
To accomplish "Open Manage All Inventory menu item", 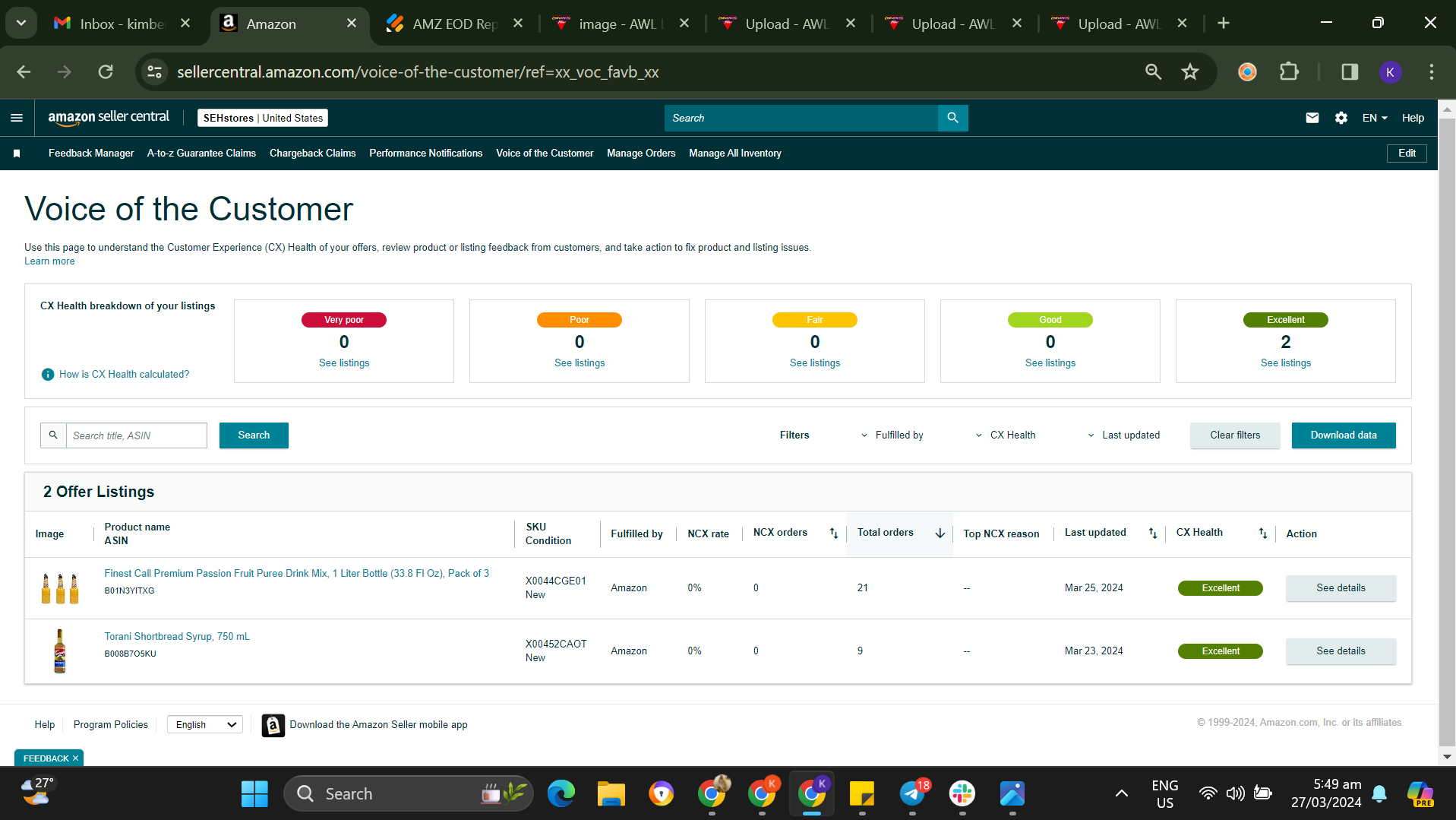I will (x=735, y=154).
